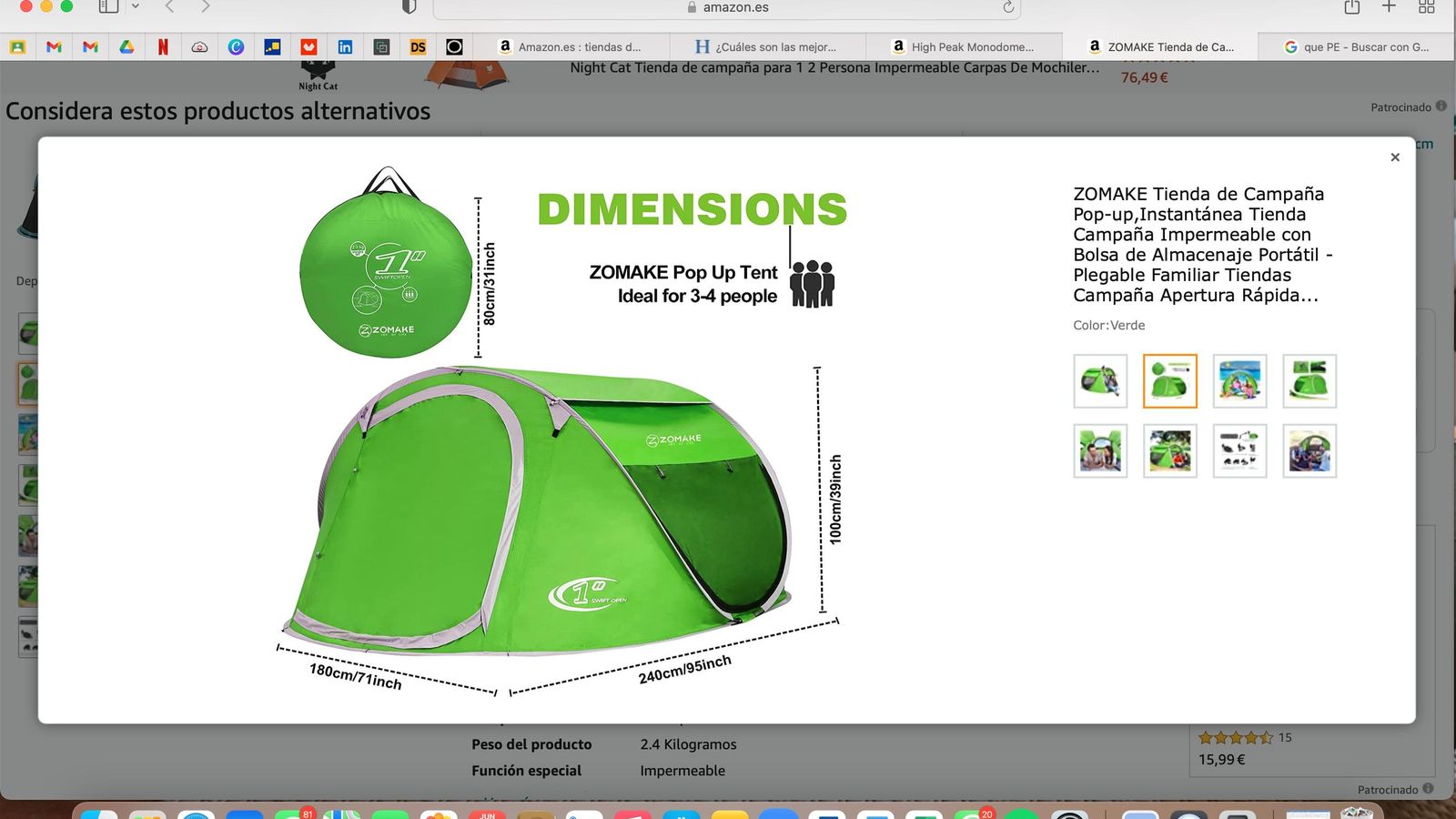Screen dimensions: 1456x819
Task: Select the beach scene product thumbnail
Action: pos(1240,382)
